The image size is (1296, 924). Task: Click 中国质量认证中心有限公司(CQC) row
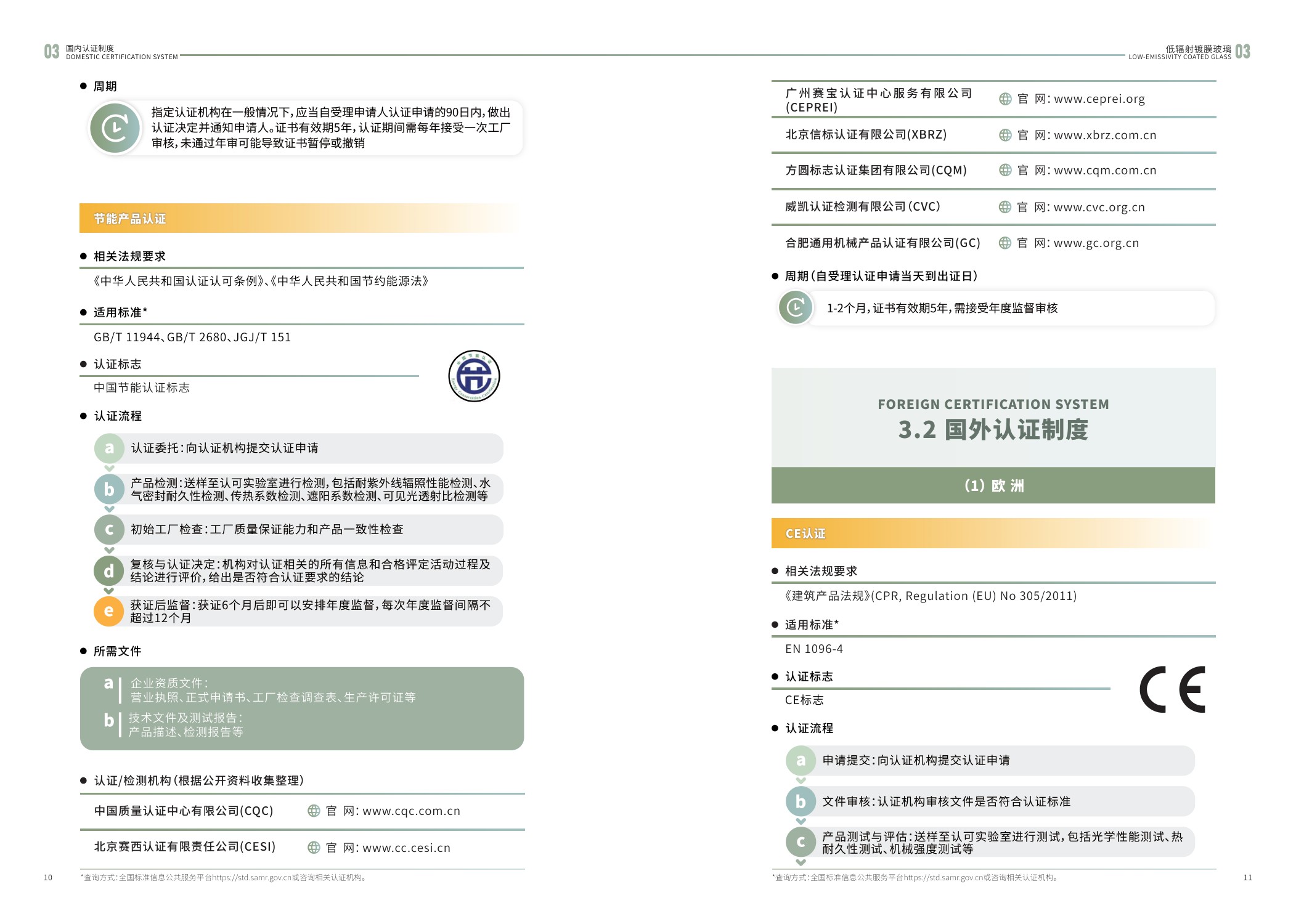(x=302, y=811)
